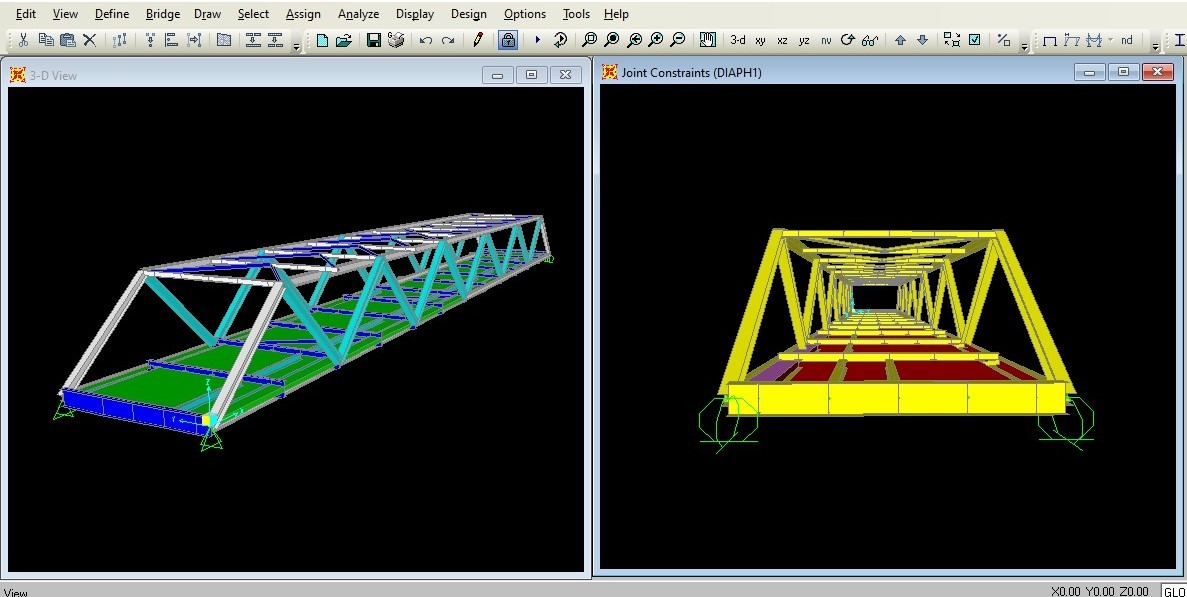The image size is (1187, 597).
Task: Toggle the Lock Model padlock
Action: [508, 40]
